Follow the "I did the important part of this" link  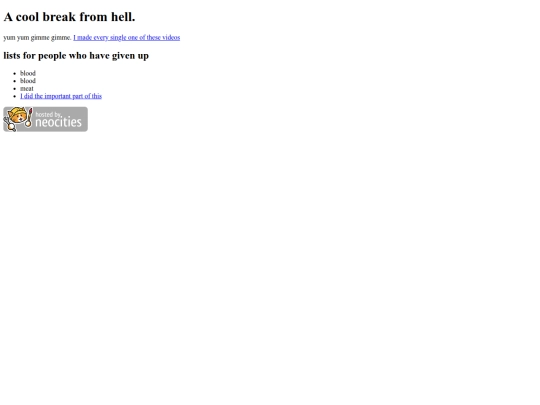[x=61, y=96]
